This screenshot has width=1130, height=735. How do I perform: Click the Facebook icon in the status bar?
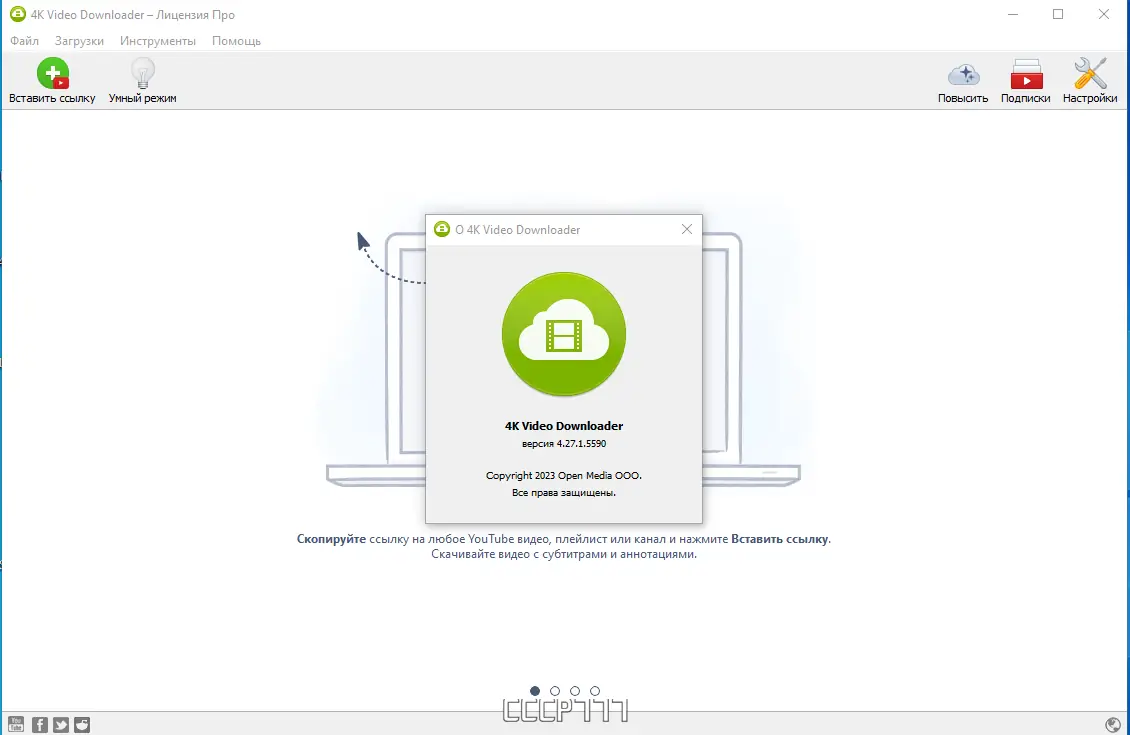(x=40, y=724)
